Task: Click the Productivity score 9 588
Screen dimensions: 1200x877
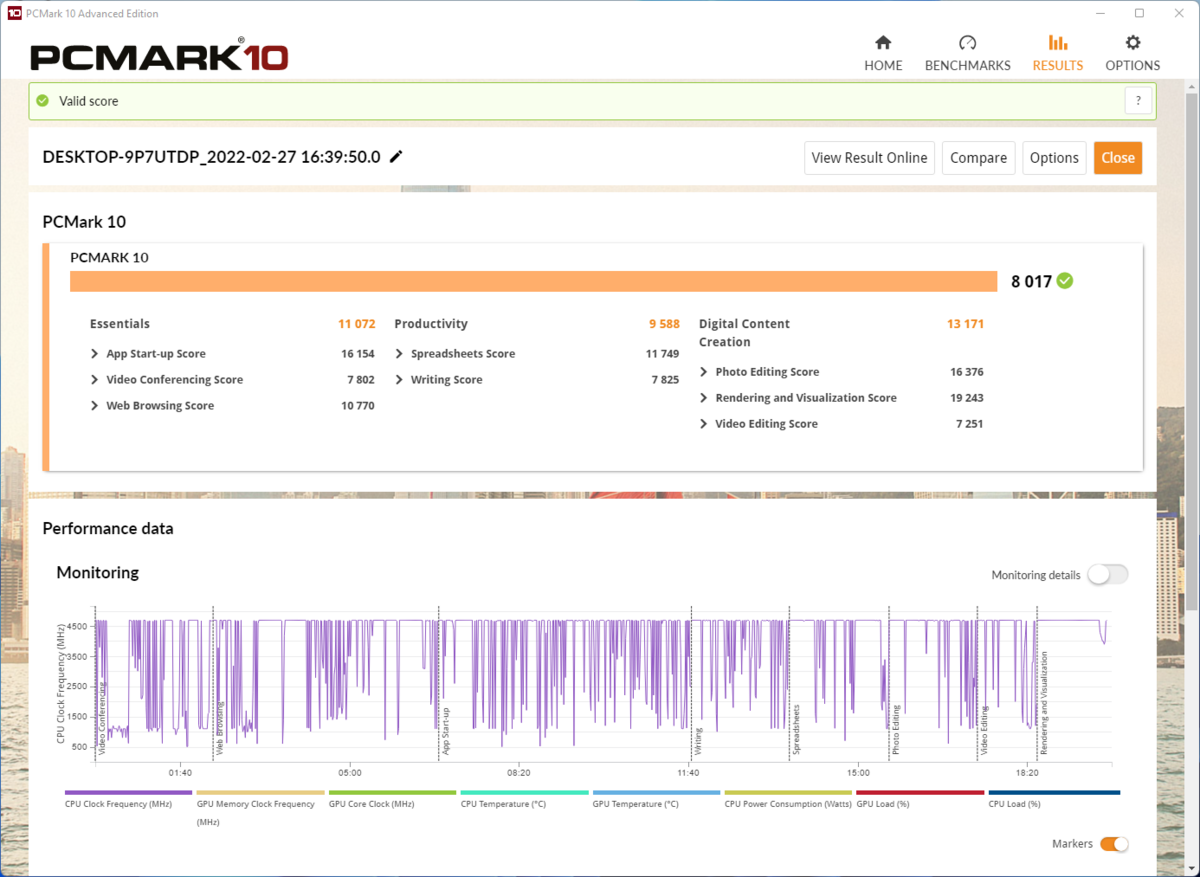Action: coord(664,324)
